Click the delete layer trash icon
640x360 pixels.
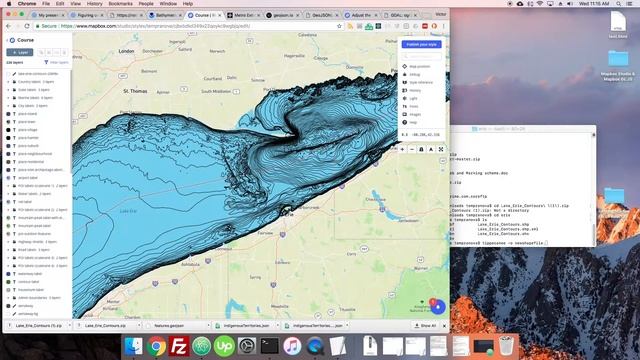click(x=64, y=52)
